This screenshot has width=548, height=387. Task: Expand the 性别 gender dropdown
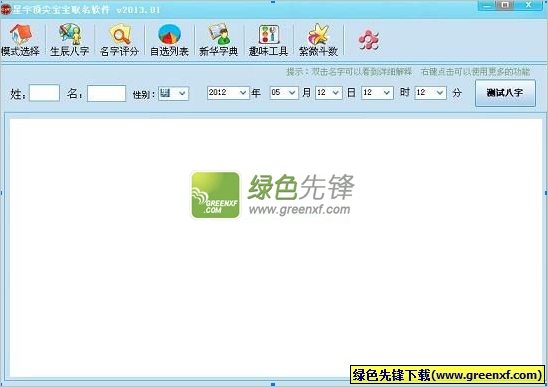[174, 93]
